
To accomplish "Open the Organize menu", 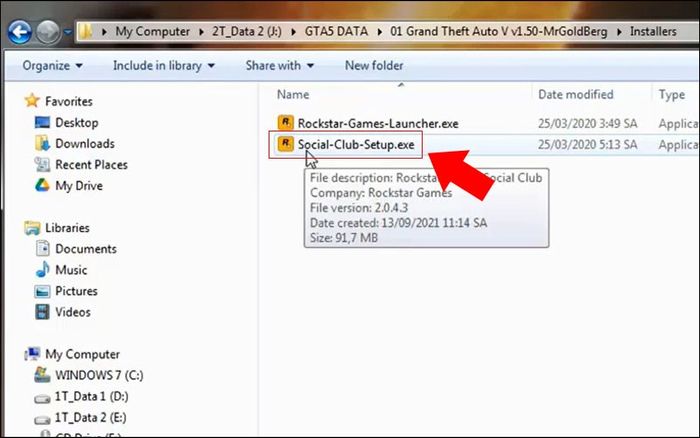I will (53, 66).
